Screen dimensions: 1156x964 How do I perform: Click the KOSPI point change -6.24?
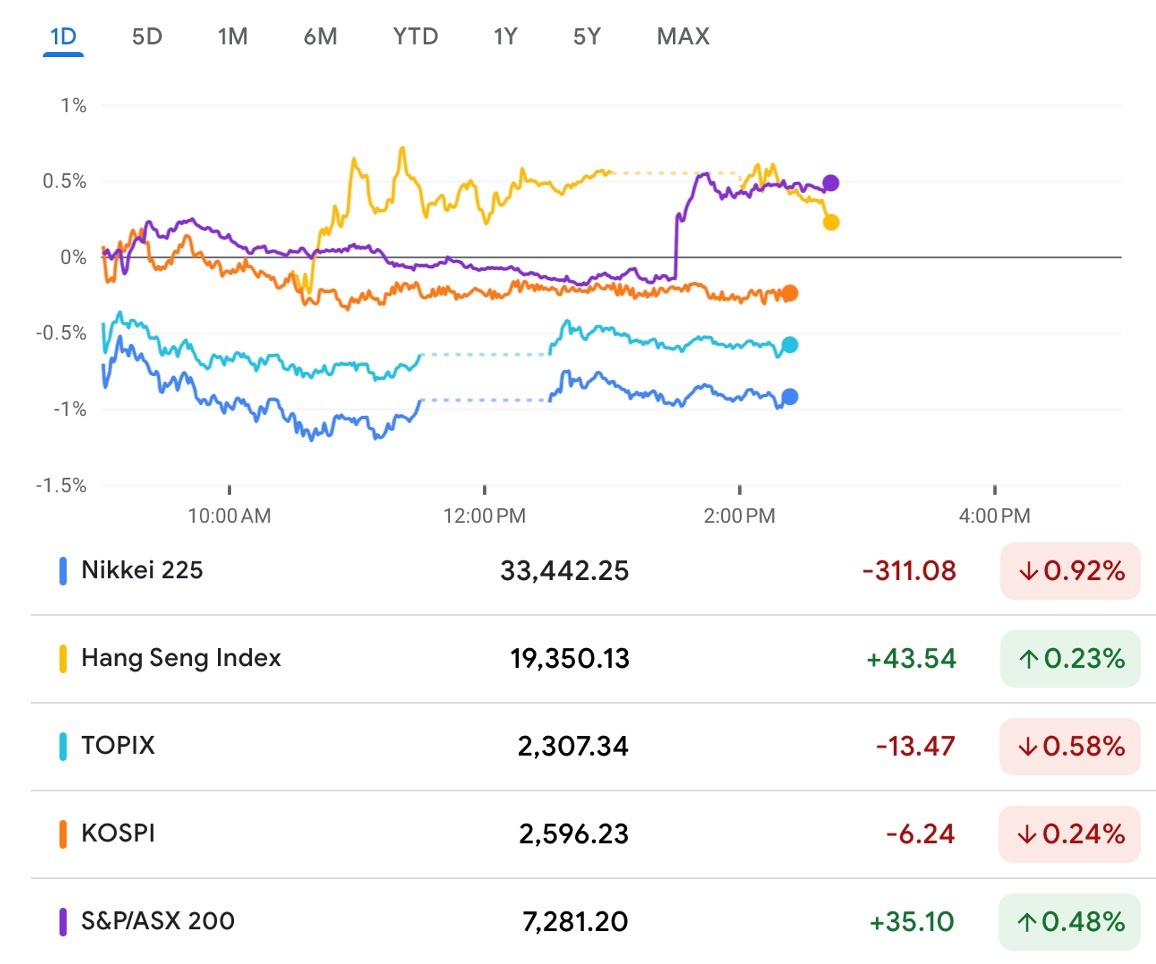pos(920,834)
